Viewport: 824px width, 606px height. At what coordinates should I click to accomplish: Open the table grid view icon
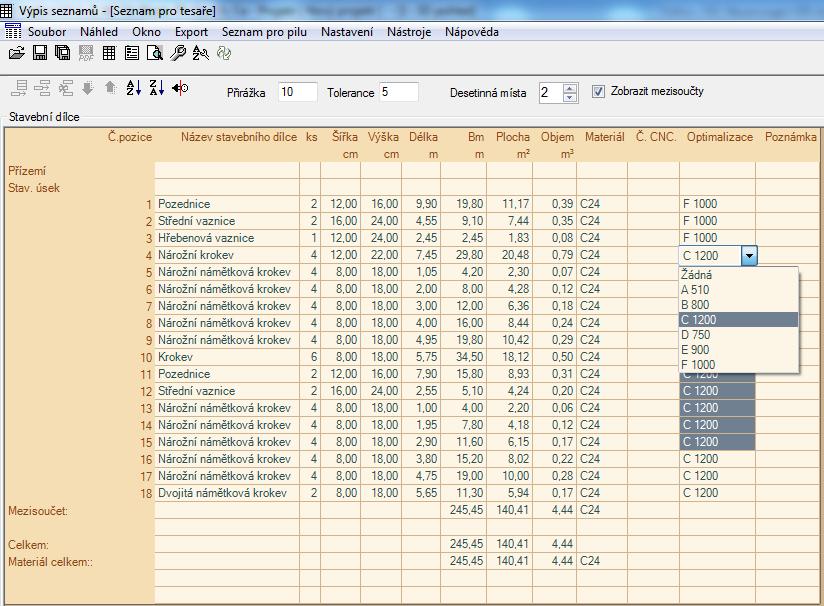click(x=109, y=53)
